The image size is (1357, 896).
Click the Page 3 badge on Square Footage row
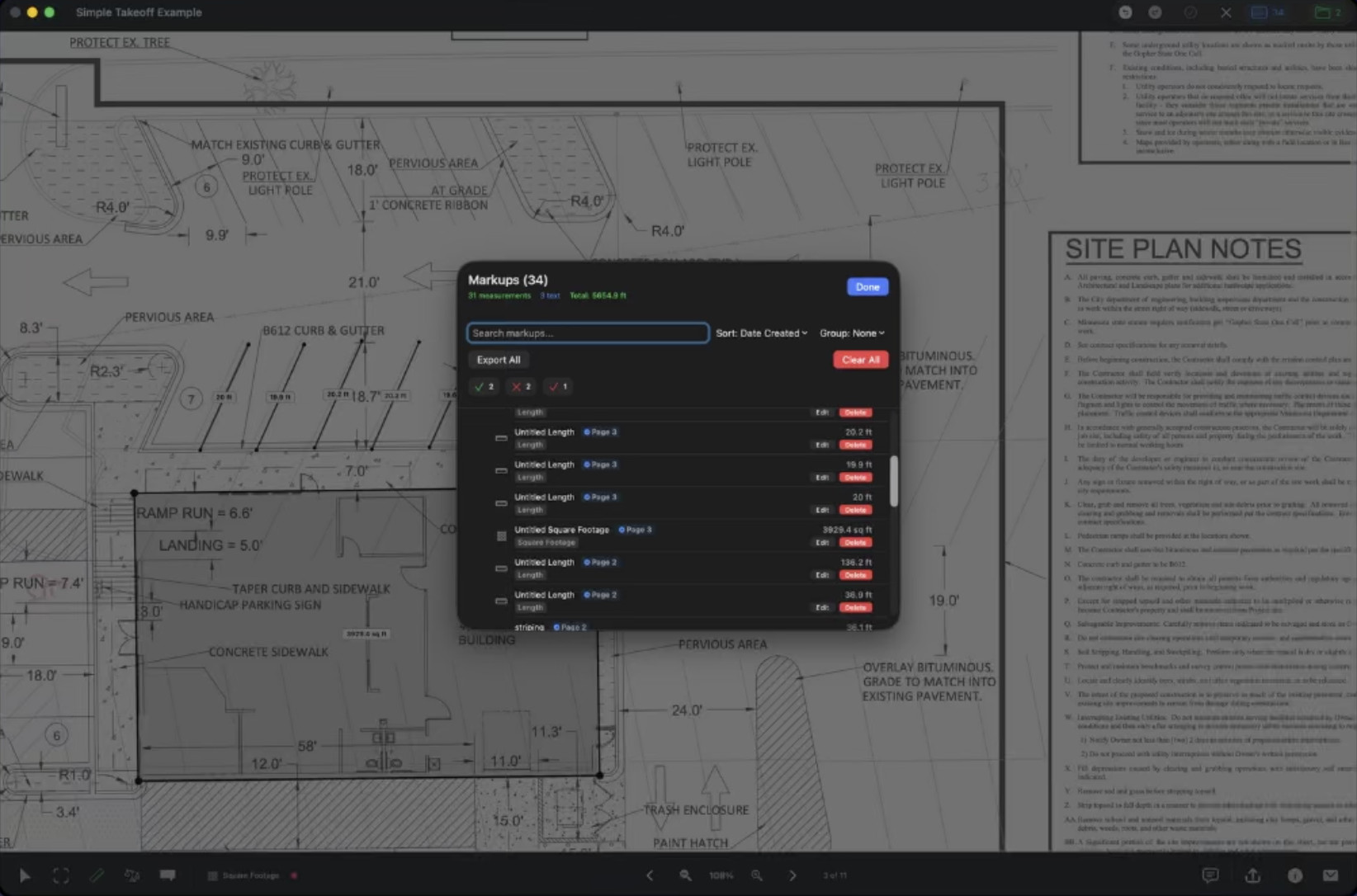tap(636, 530)
